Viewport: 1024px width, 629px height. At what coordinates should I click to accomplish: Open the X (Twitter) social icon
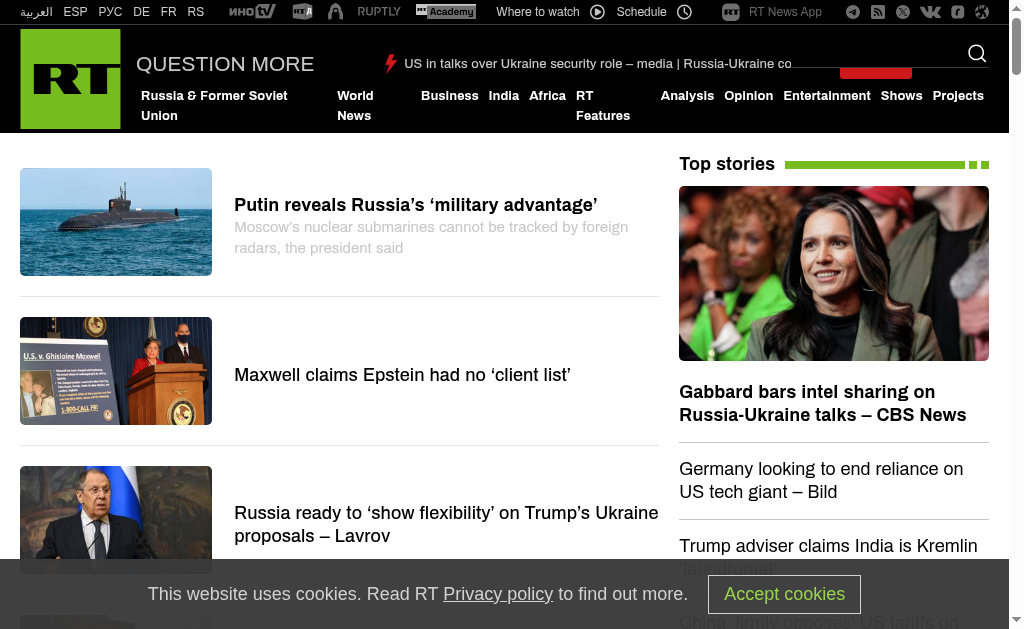coord(903,12)
